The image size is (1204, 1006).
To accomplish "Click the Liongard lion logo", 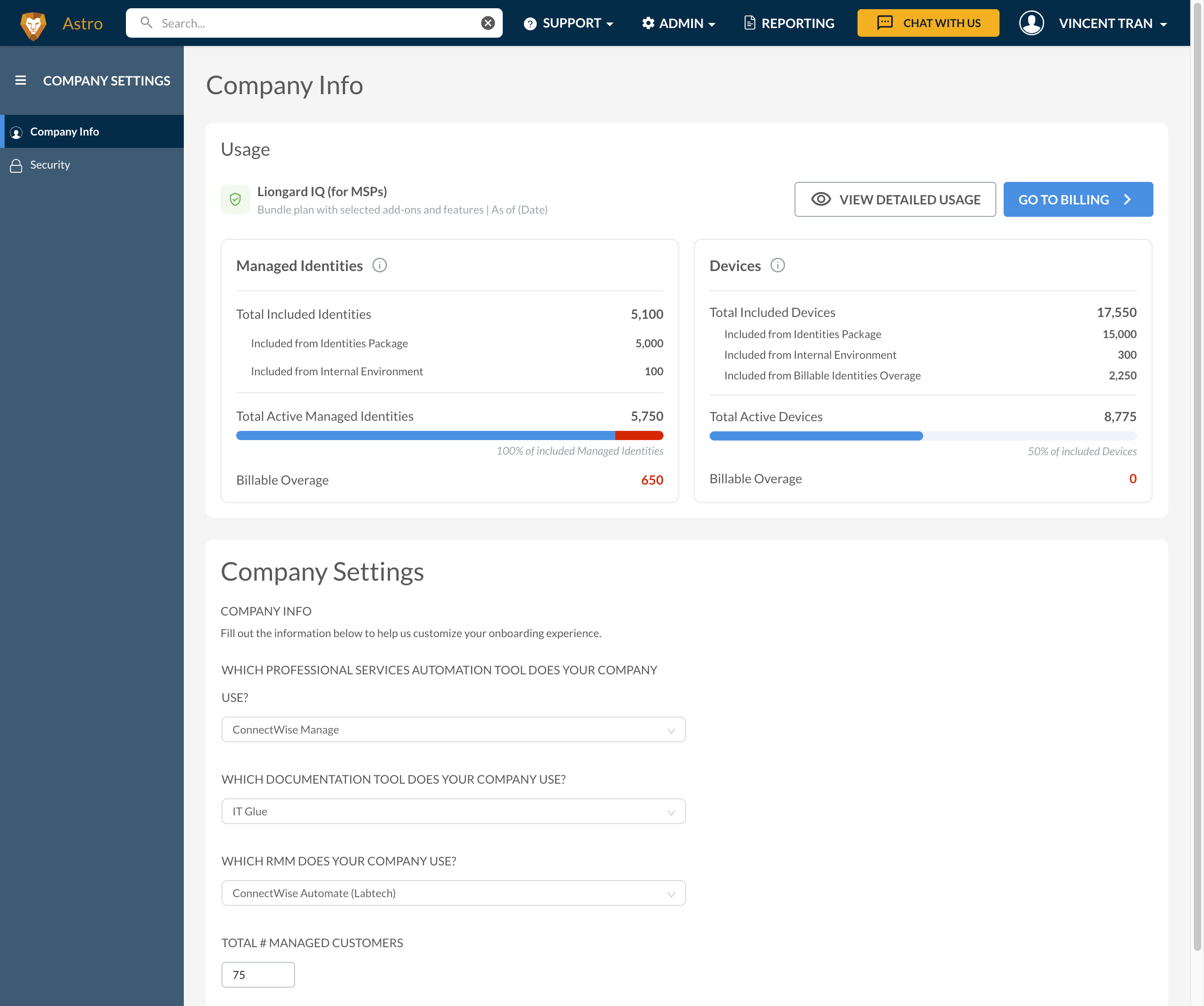I will pos(33,25).
